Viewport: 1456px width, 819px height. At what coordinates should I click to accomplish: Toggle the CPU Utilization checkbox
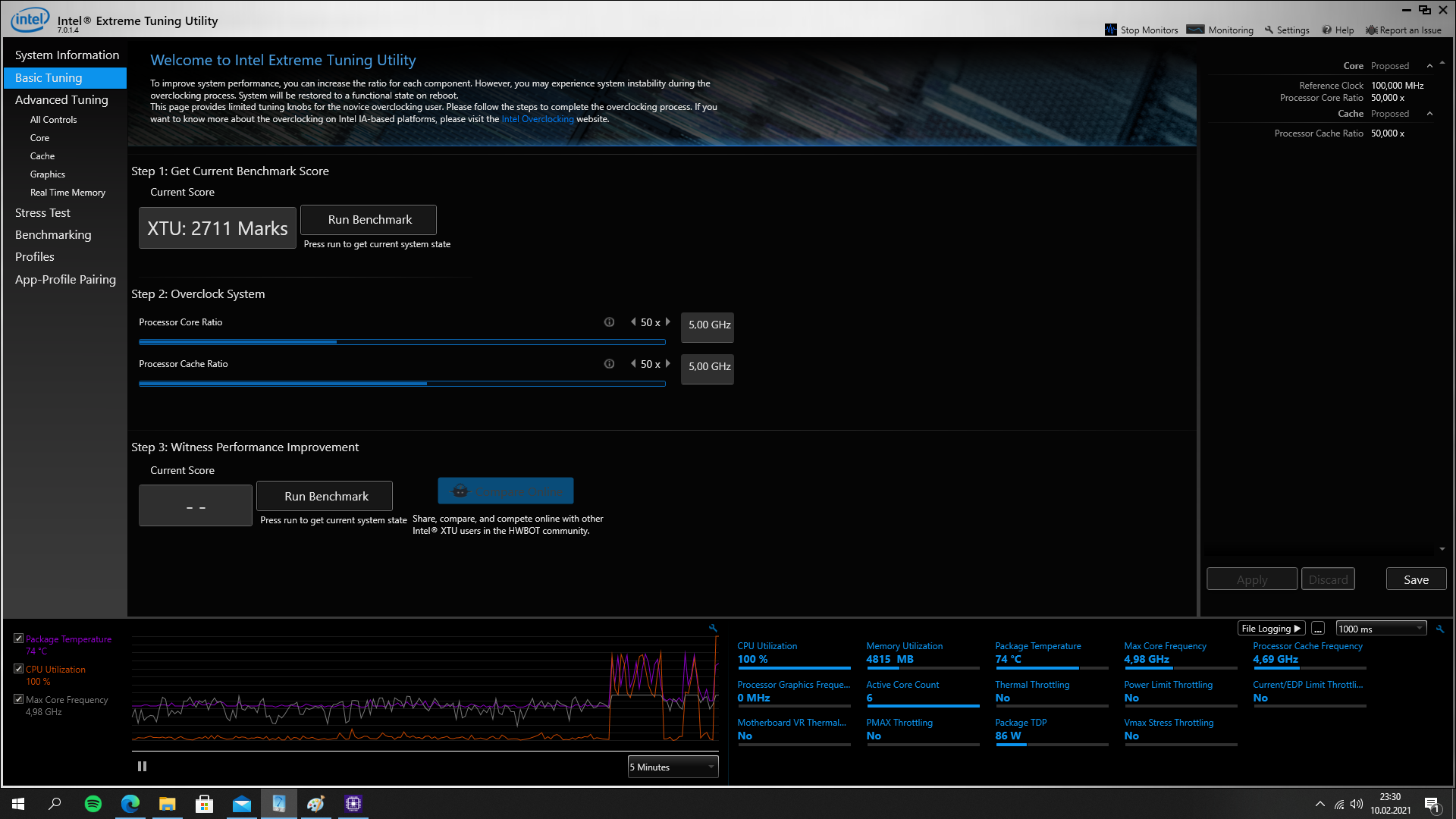point(19,669)
